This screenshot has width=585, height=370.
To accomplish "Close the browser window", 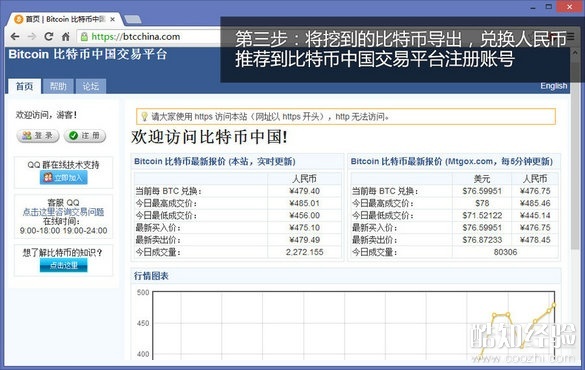I will point(569,7).
